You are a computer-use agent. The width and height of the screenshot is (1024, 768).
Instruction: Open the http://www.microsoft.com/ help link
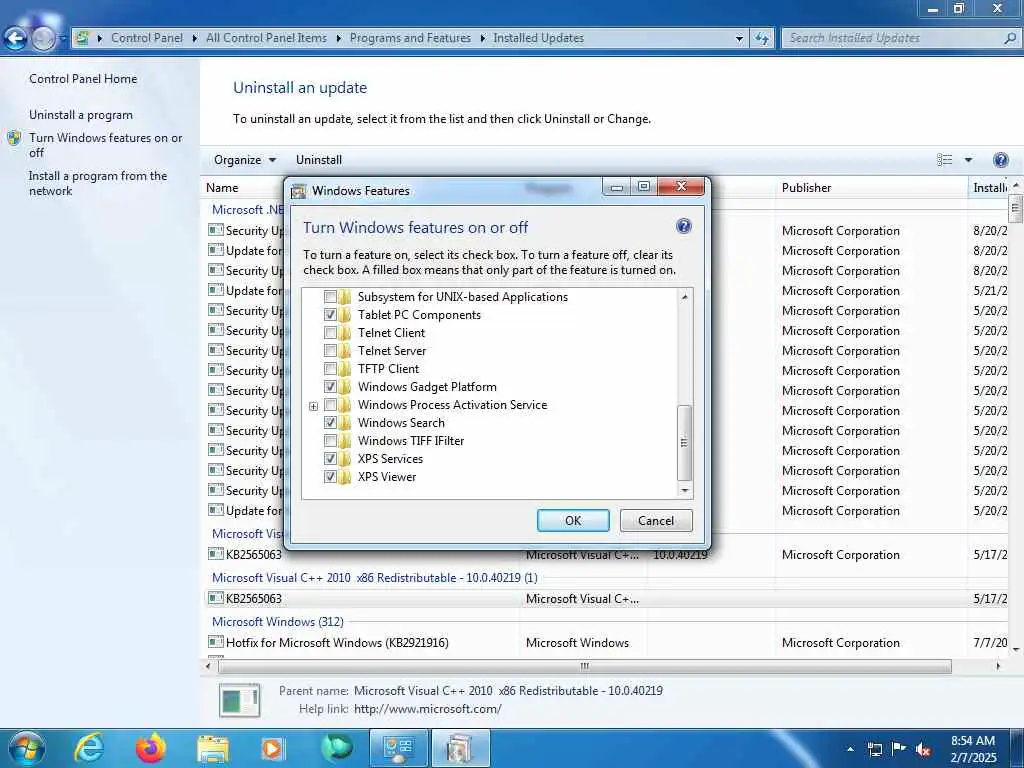(x=428, y=709)
